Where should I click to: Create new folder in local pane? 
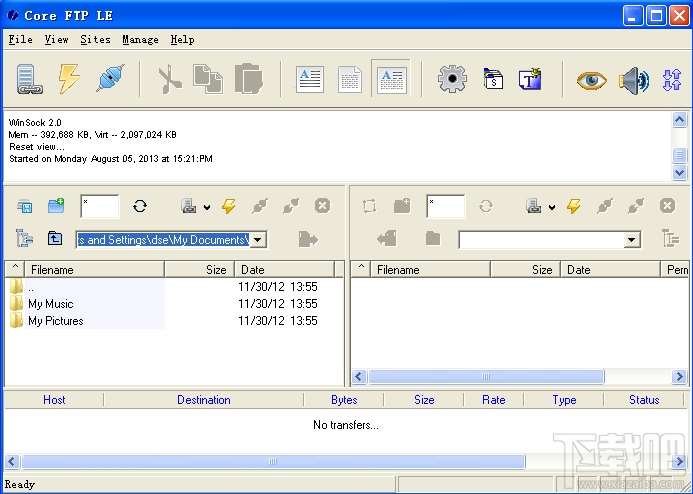coord(56,206)
